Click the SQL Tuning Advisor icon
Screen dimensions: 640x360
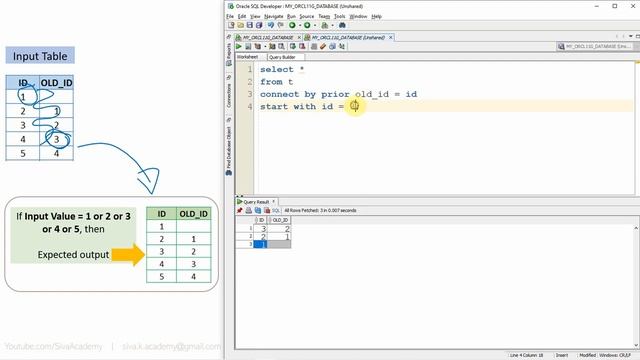(281, 47)
